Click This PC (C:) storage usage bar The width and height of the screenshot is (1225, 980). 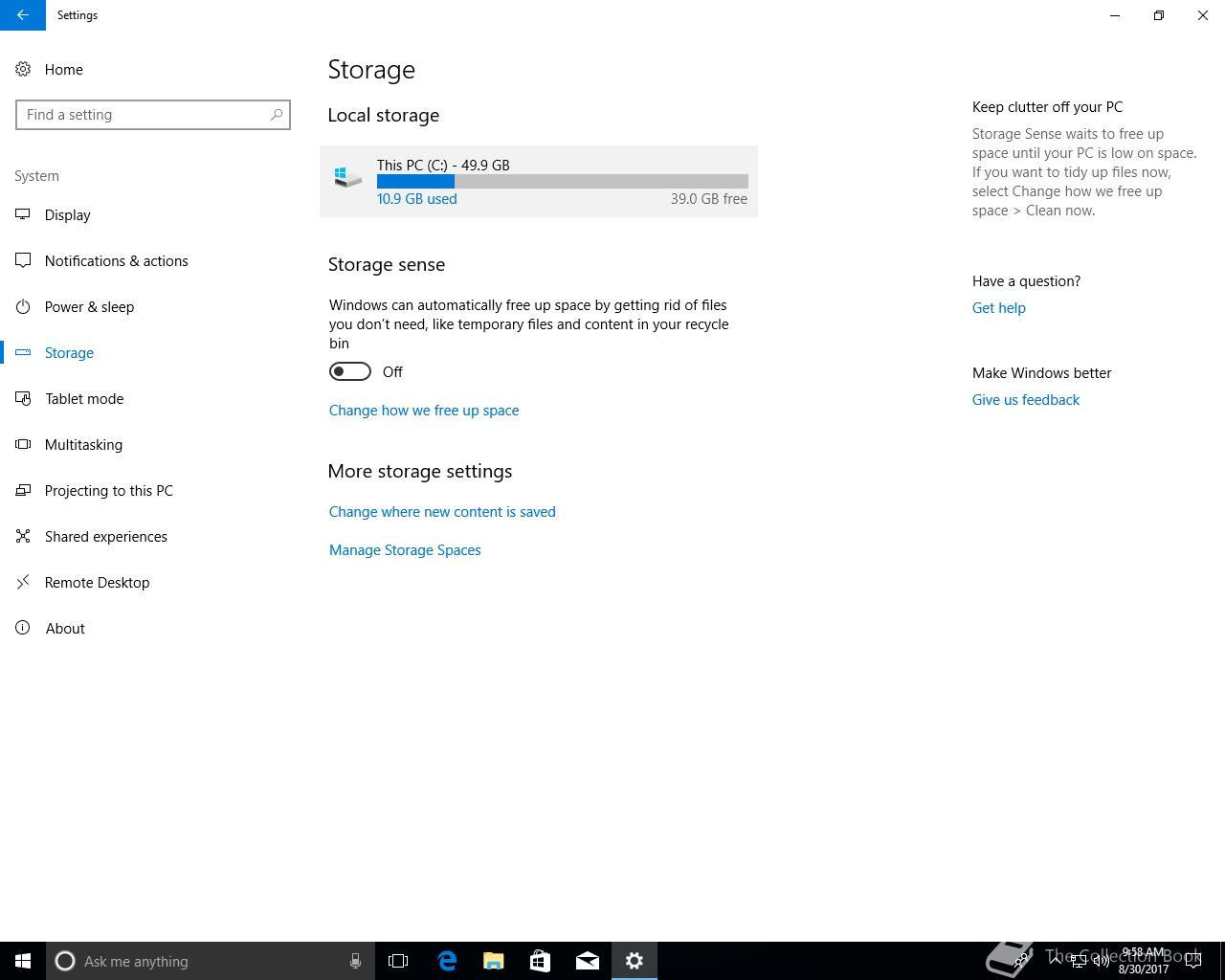(x=562, y=181)
